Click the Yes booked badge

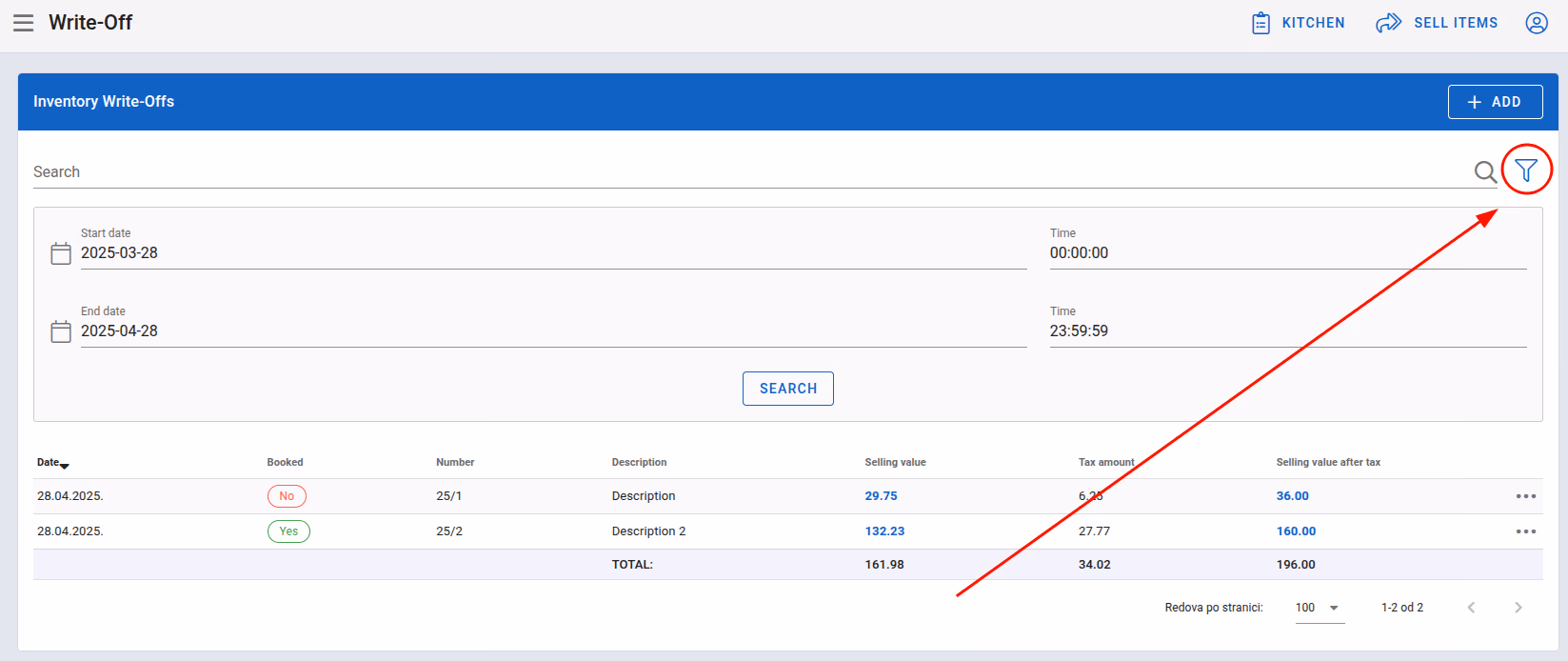pos(288,531)
